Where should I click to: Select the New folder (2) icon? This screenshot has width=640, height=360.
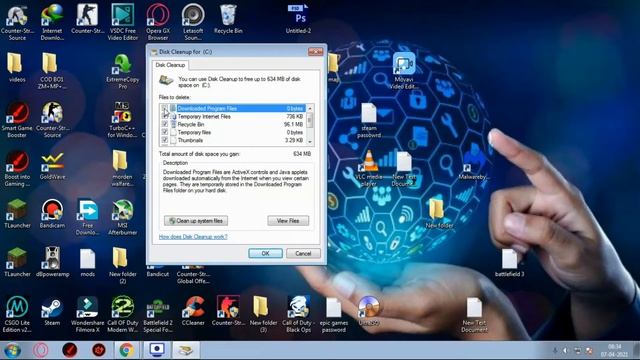tap(122, 265)
